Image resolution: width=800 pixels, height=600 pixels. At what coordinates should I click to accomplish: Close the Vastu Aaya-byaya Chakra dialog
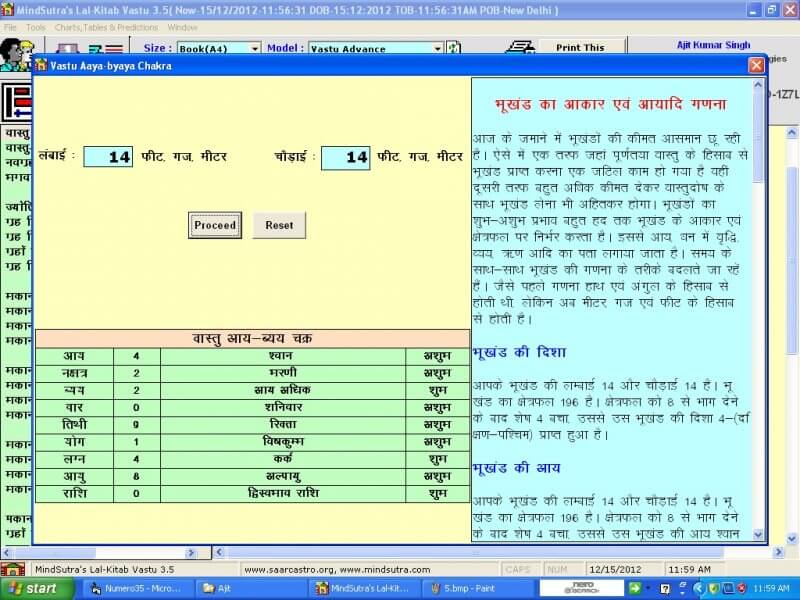[756, 65]
